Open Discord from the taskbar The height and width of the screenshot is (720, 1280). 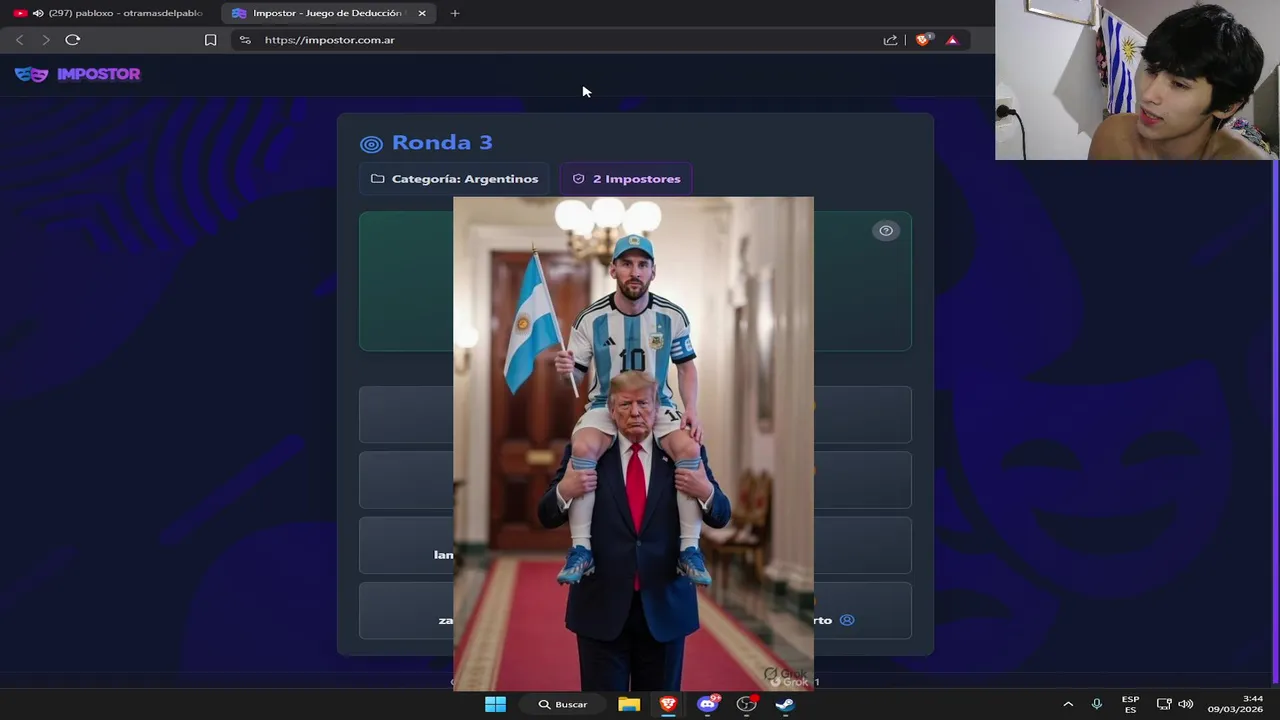click(708, 704)
